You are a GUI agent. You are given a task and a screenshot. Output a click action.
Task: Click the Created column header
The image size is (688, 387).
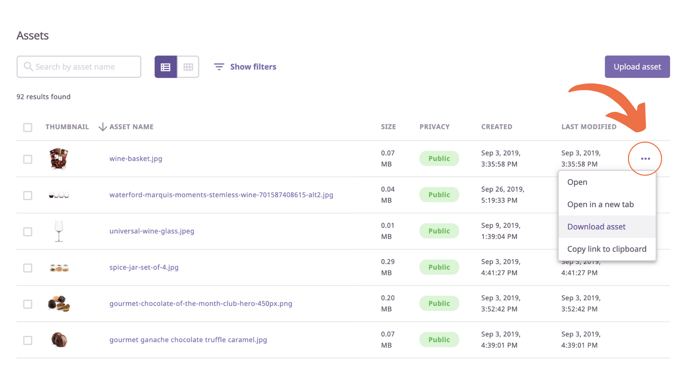pyautogui.click(x=497, y=127)
